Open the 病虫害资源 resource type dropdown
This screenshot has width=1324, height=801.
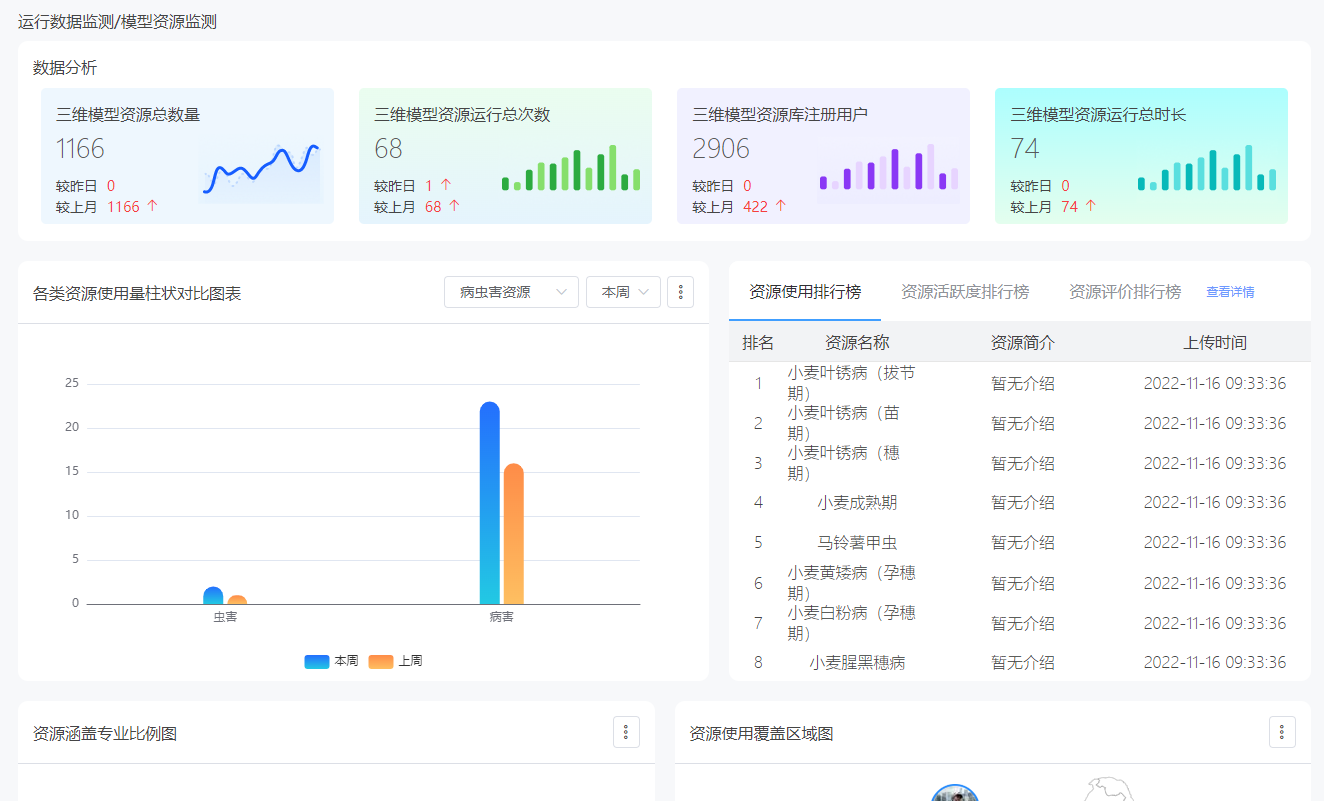pos(511,292)
